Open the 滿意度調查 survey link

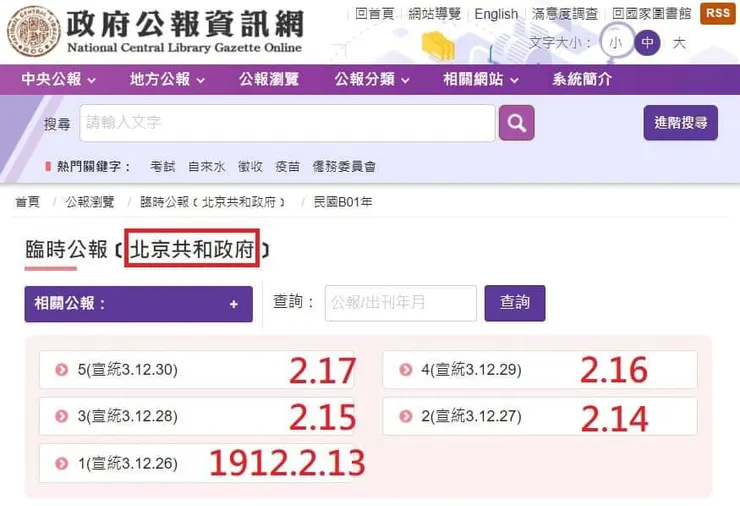(x=564, y=14)
